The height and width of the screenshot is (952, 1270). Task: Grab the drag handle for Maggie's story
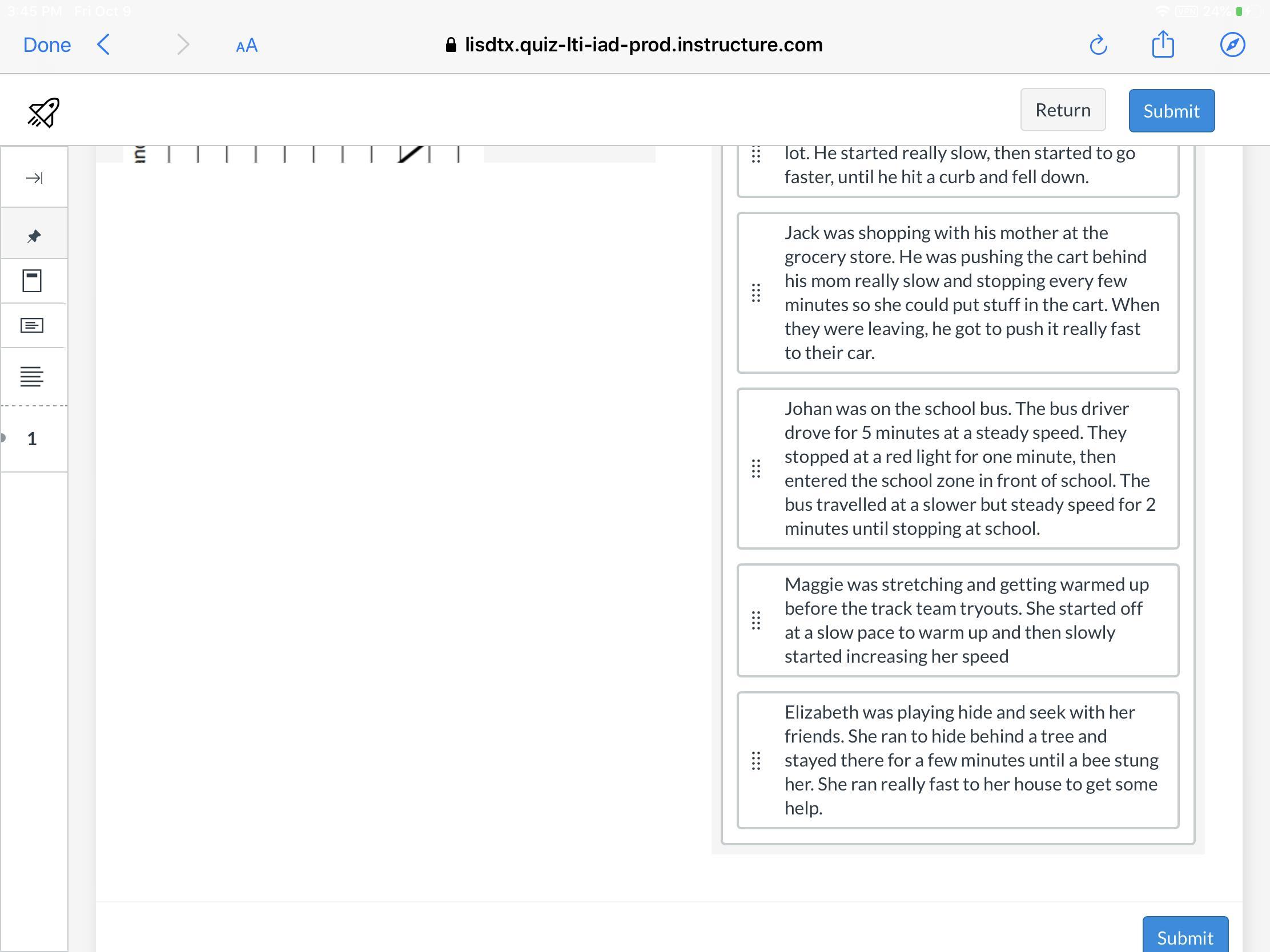pos(755,620)
